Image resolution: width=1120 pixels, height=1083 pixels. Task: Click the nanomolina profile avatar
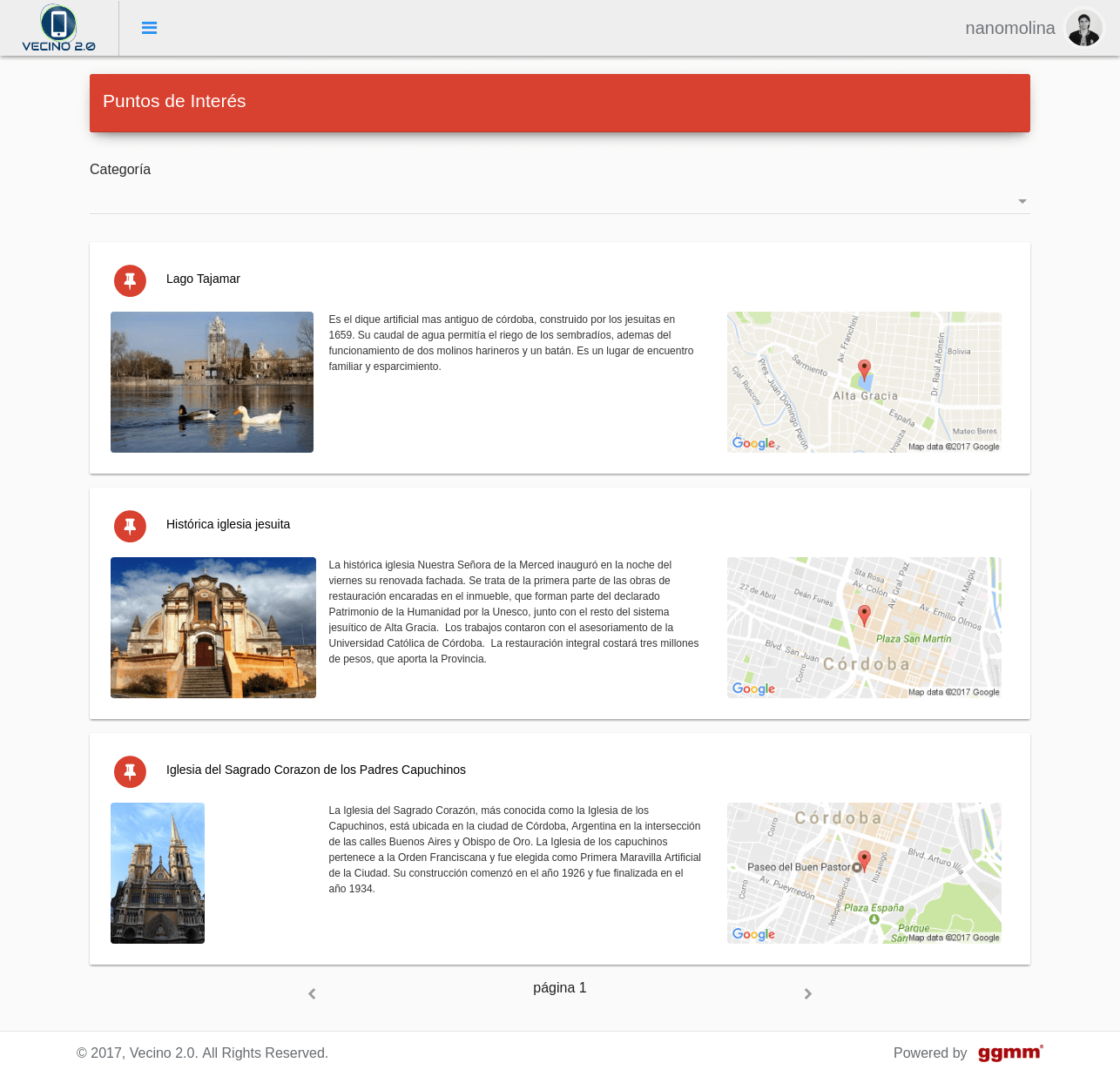tap(1083, 28)
